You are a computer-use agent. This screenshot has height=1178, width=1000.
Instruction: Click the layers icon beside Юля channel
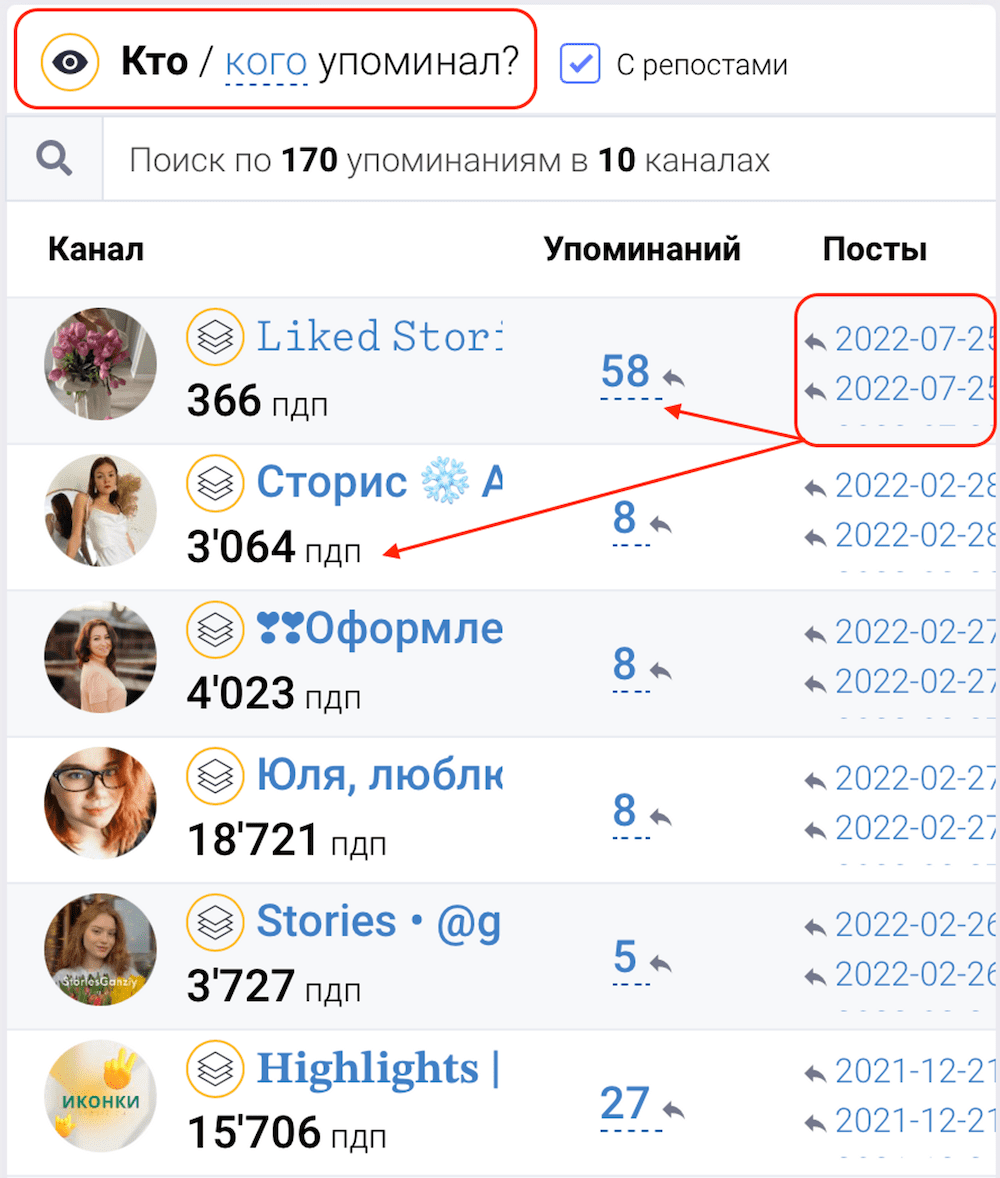click(215, 776)
